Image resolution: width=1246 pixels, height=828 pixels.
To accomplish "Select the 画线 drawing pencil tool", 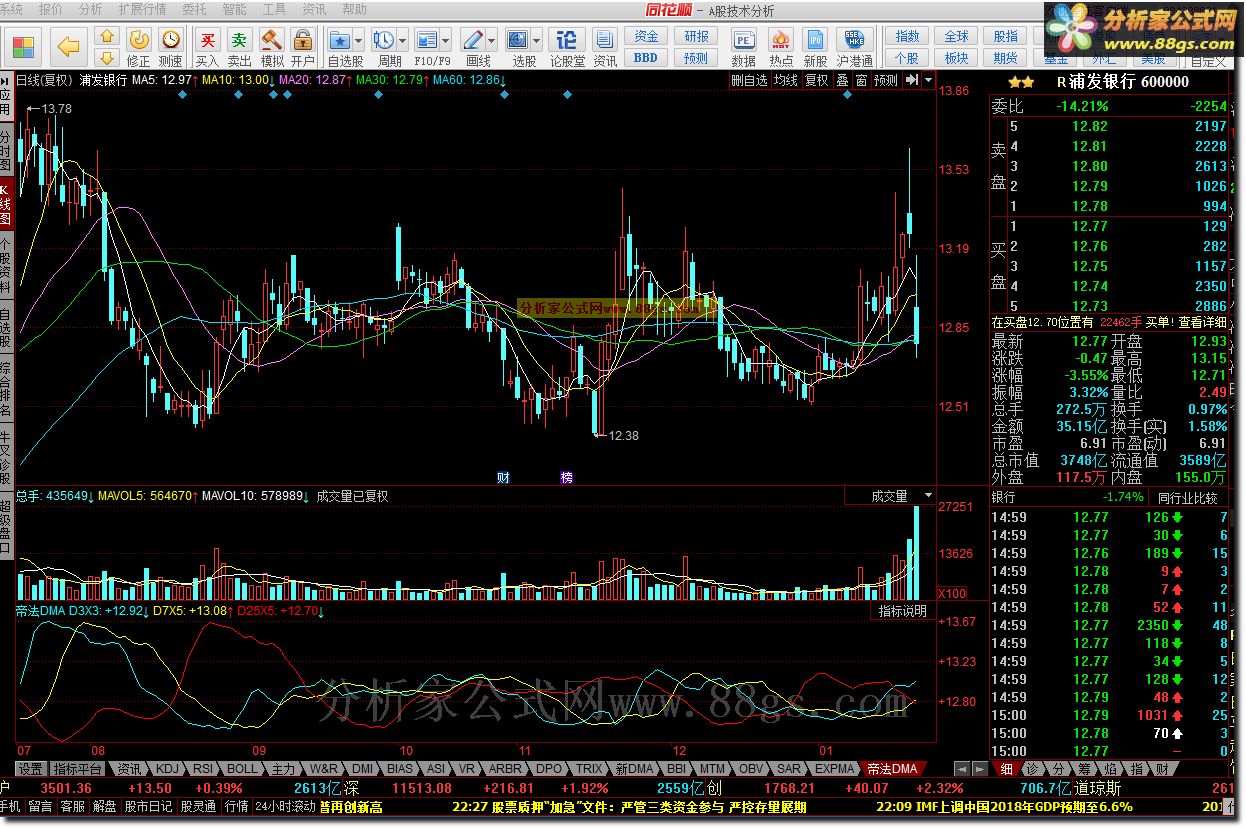I will click(473, 40).
